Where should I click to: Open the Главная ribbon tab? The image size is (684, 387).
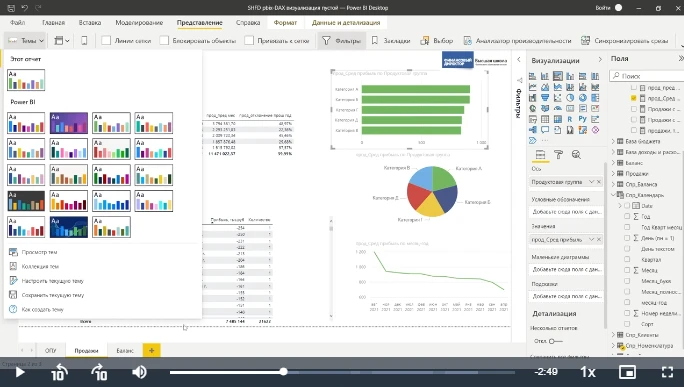(54, 23)
